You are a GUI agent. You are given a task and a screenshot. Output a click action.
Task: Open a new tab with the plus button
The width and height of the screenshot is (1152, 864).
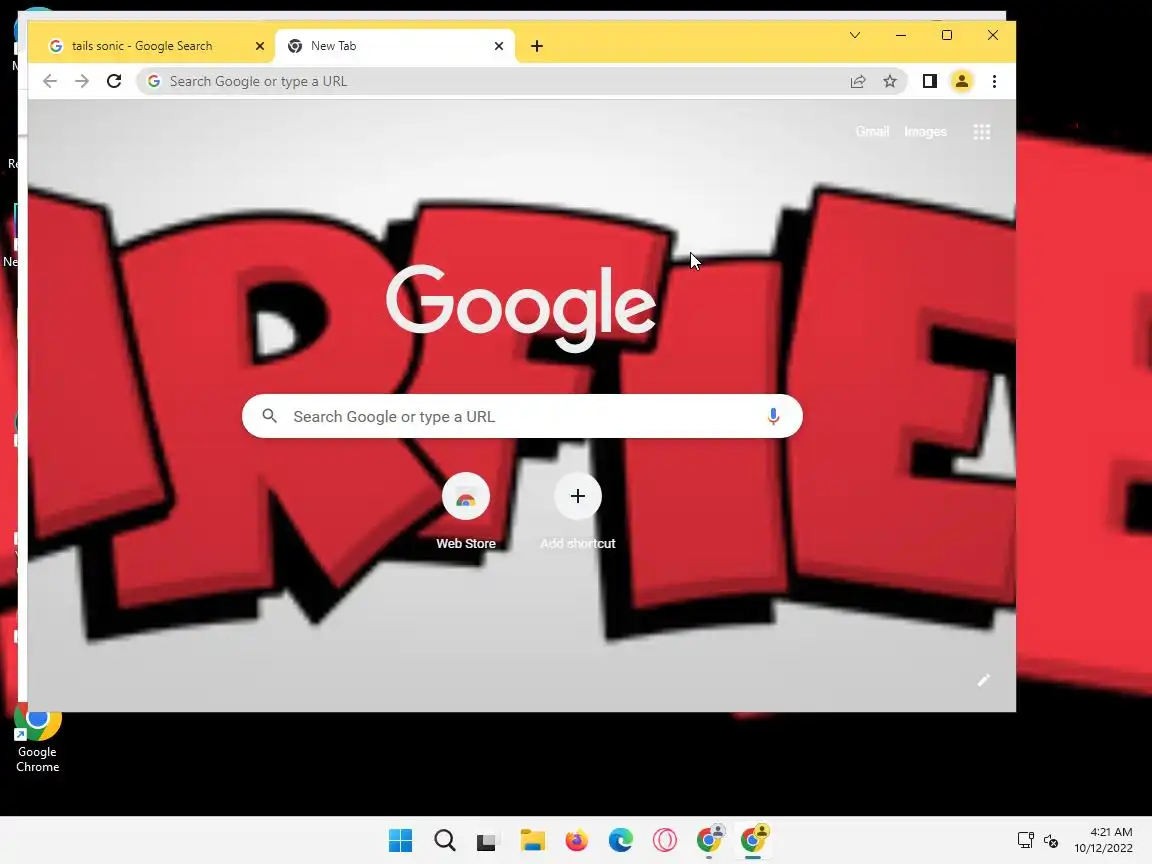tap(537, 46)
